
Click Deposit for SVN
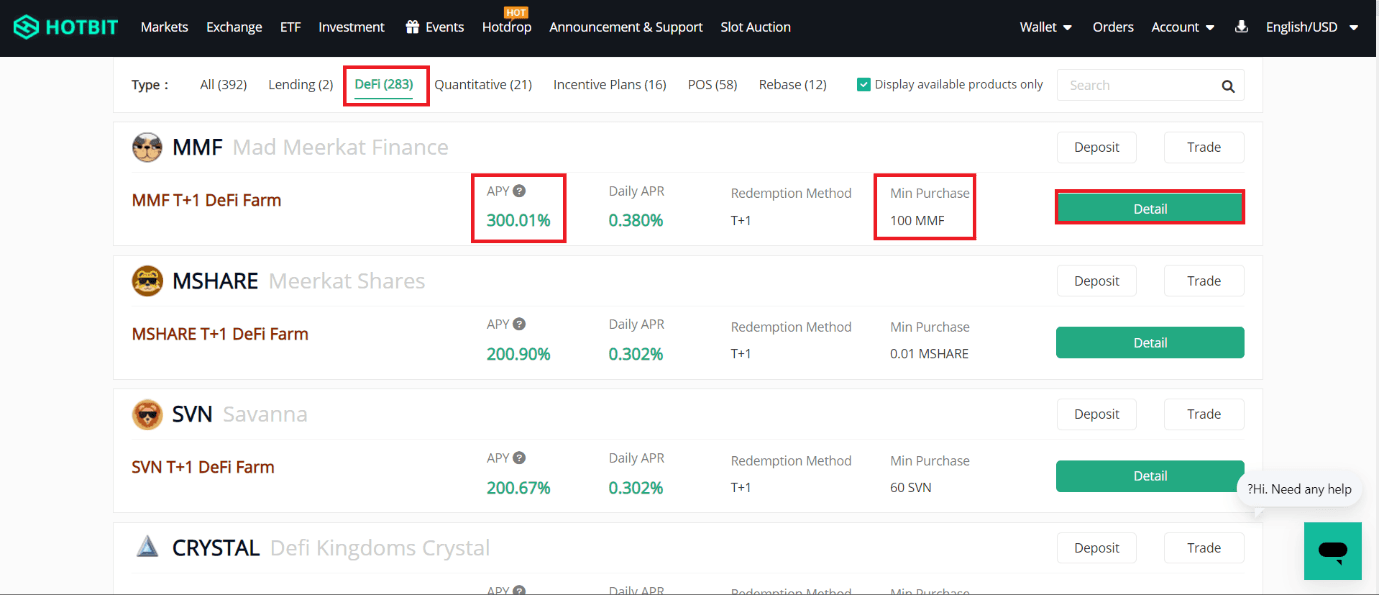click(x=1097, y=414)
